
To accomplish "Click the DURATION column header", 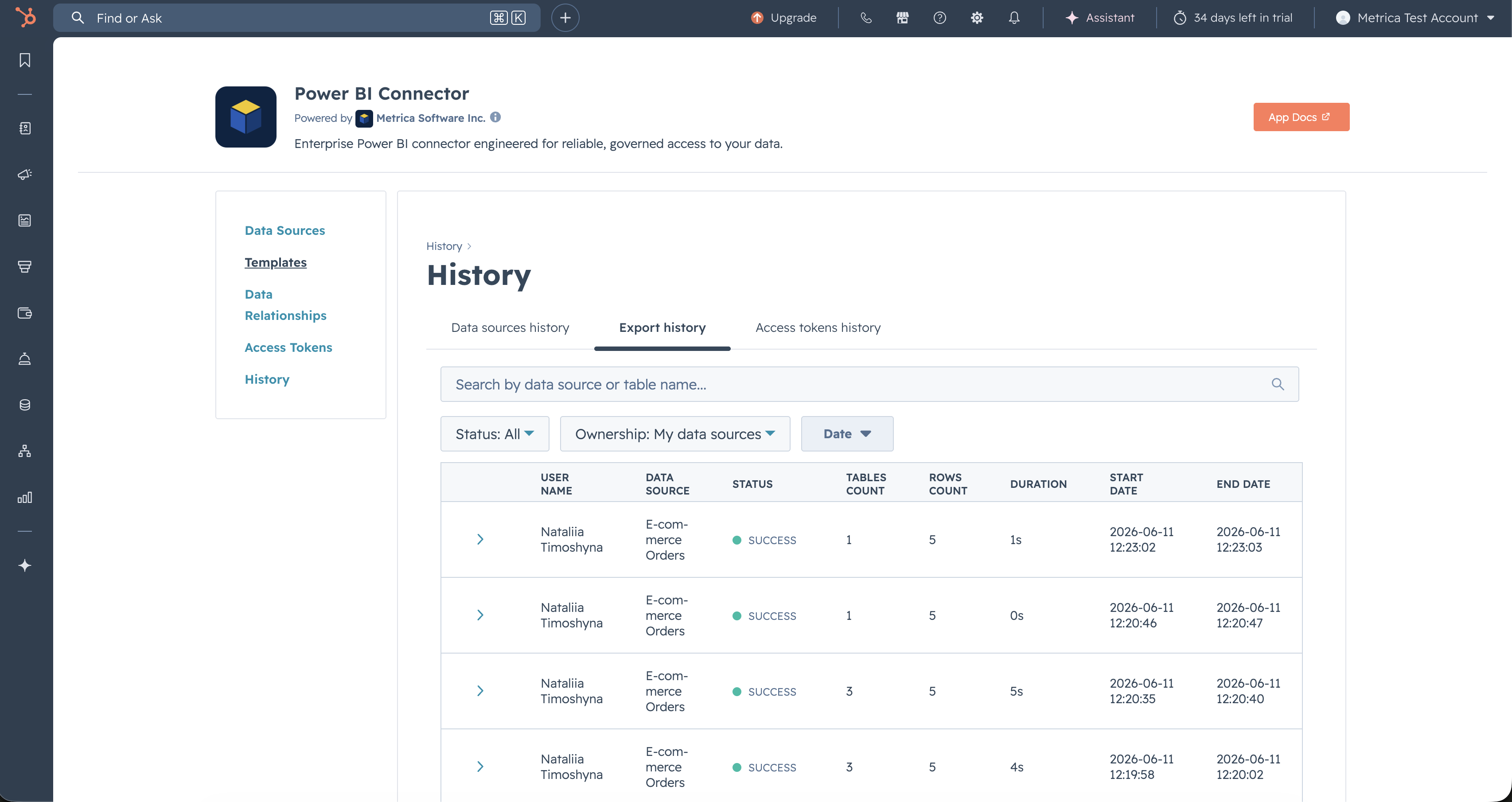I will coord(1038,484).
